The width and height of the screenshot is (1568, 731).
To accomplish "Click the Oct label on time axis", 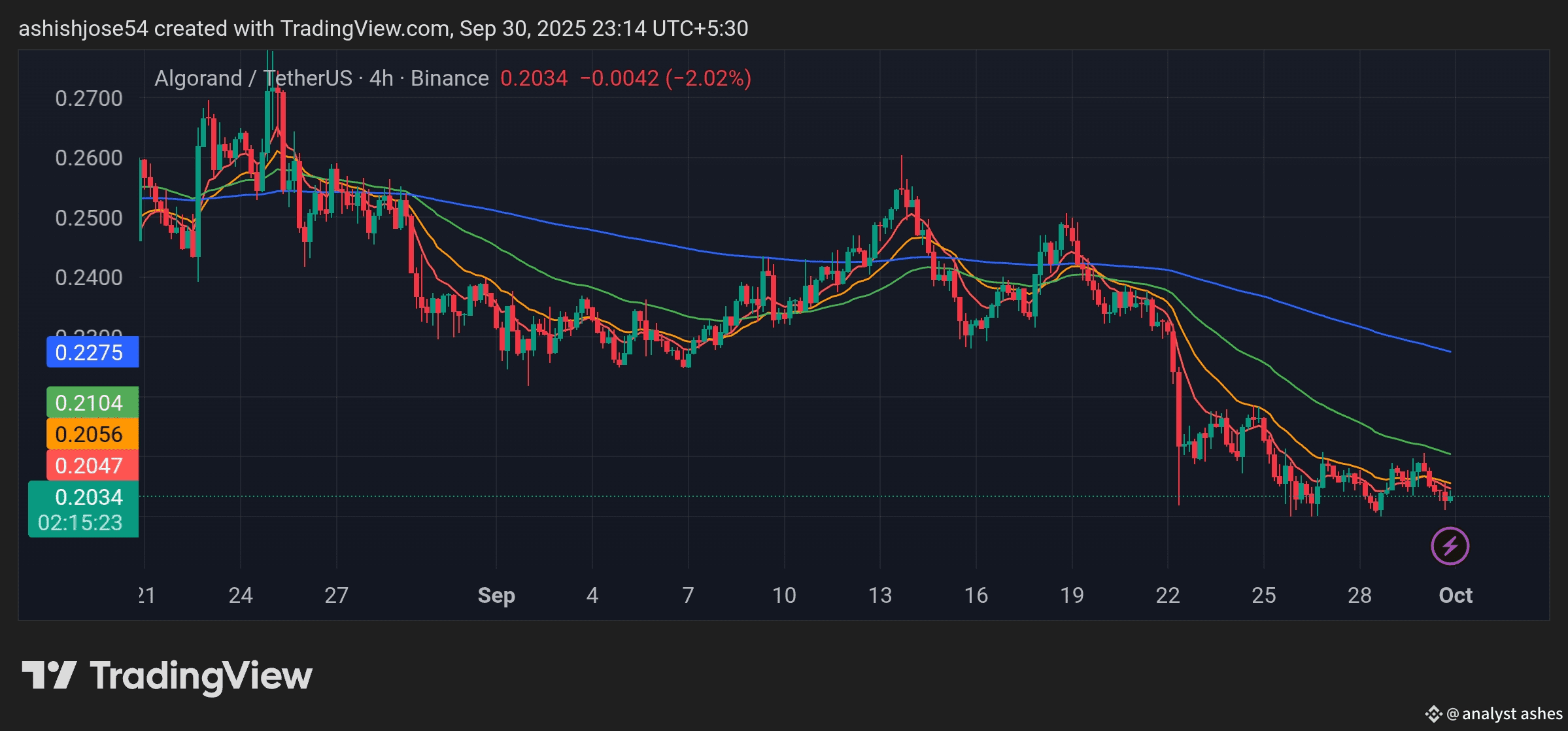I will point(1455,595).
